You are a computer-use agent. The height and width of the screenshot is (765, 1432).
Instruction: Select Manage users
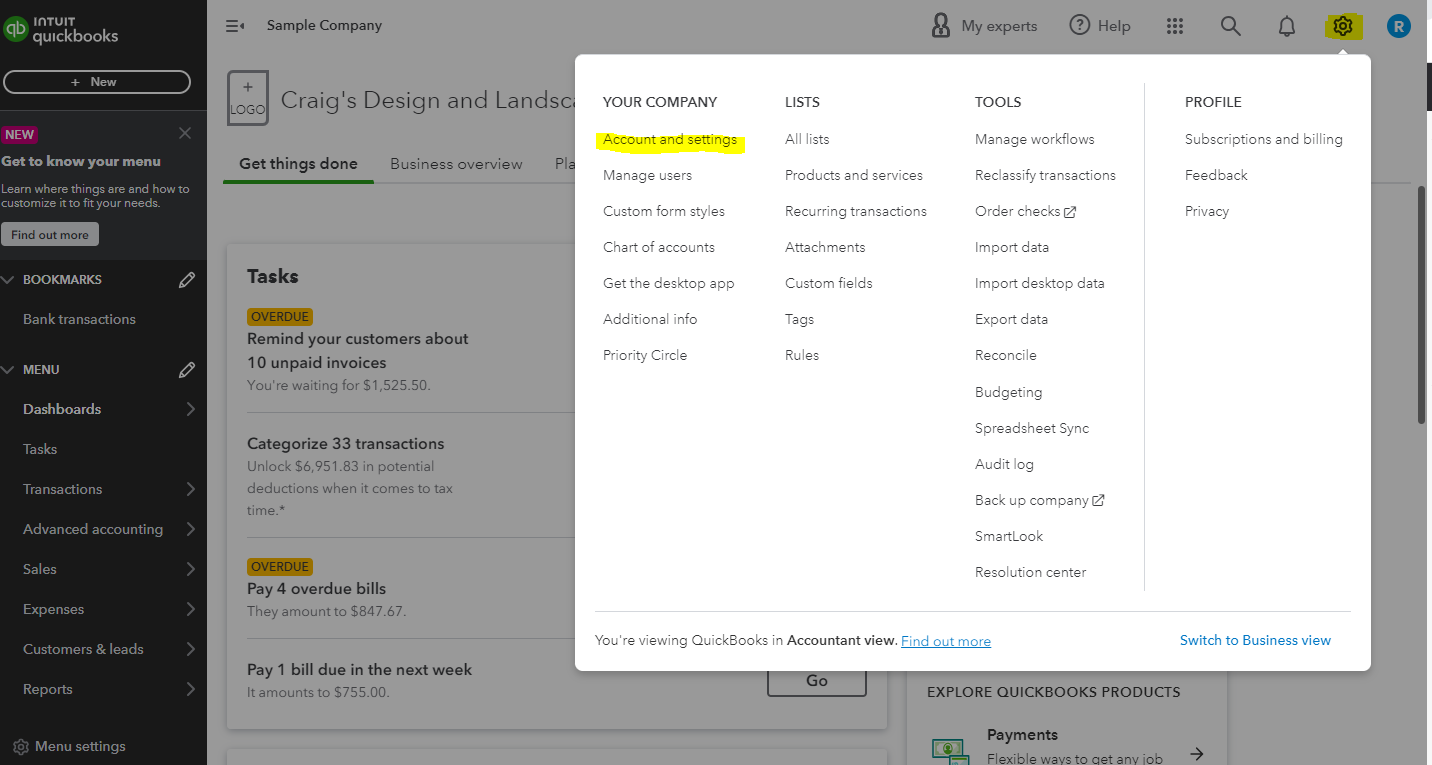(x=647, y=175)
